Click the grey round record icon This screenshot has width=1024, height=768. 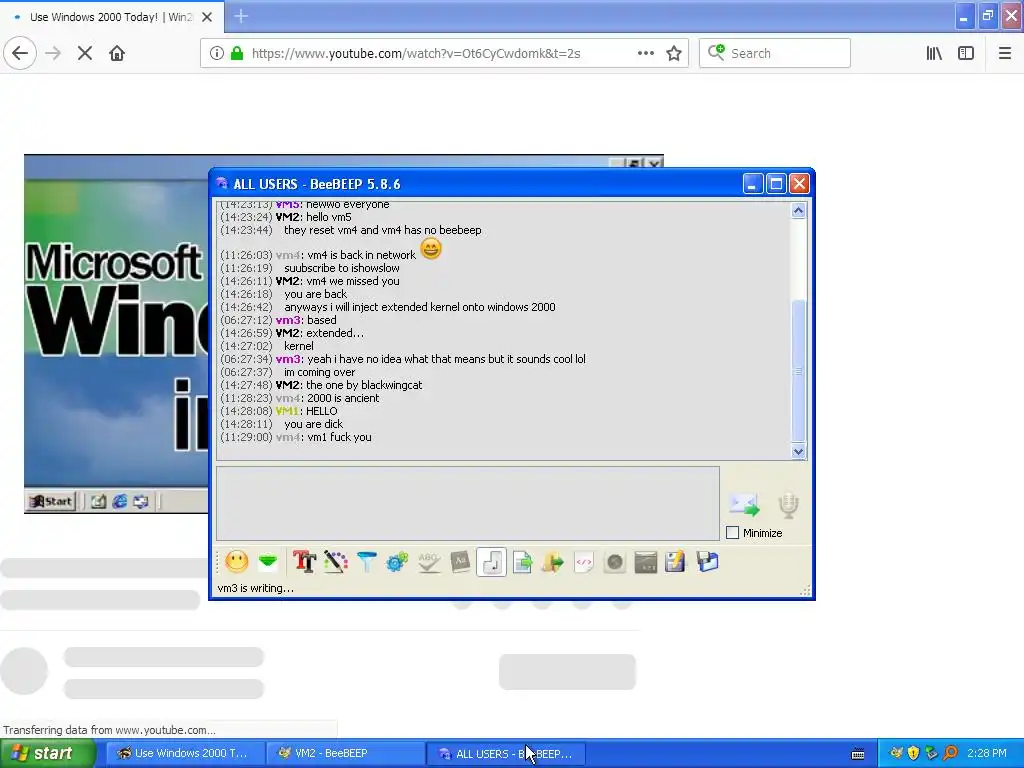coord(615,562)
